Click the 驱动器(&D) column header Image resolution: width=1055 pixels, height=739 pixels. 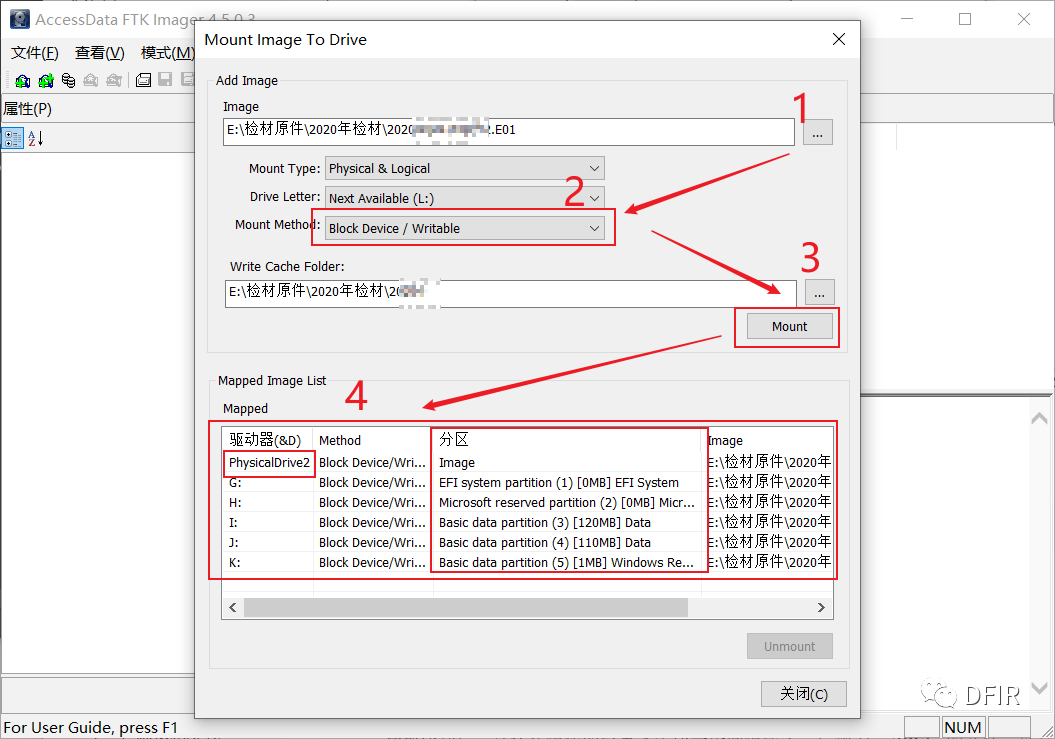[268, 440]
